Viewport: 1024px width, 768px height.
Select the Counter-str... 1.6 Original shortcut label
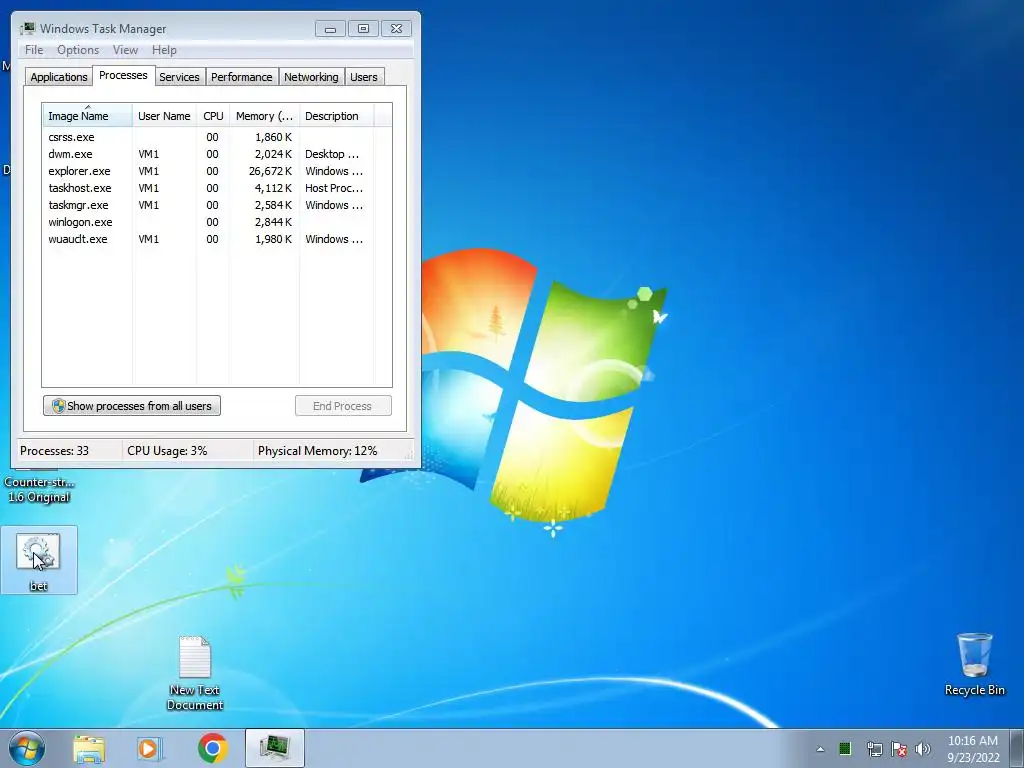coord(39,490)
